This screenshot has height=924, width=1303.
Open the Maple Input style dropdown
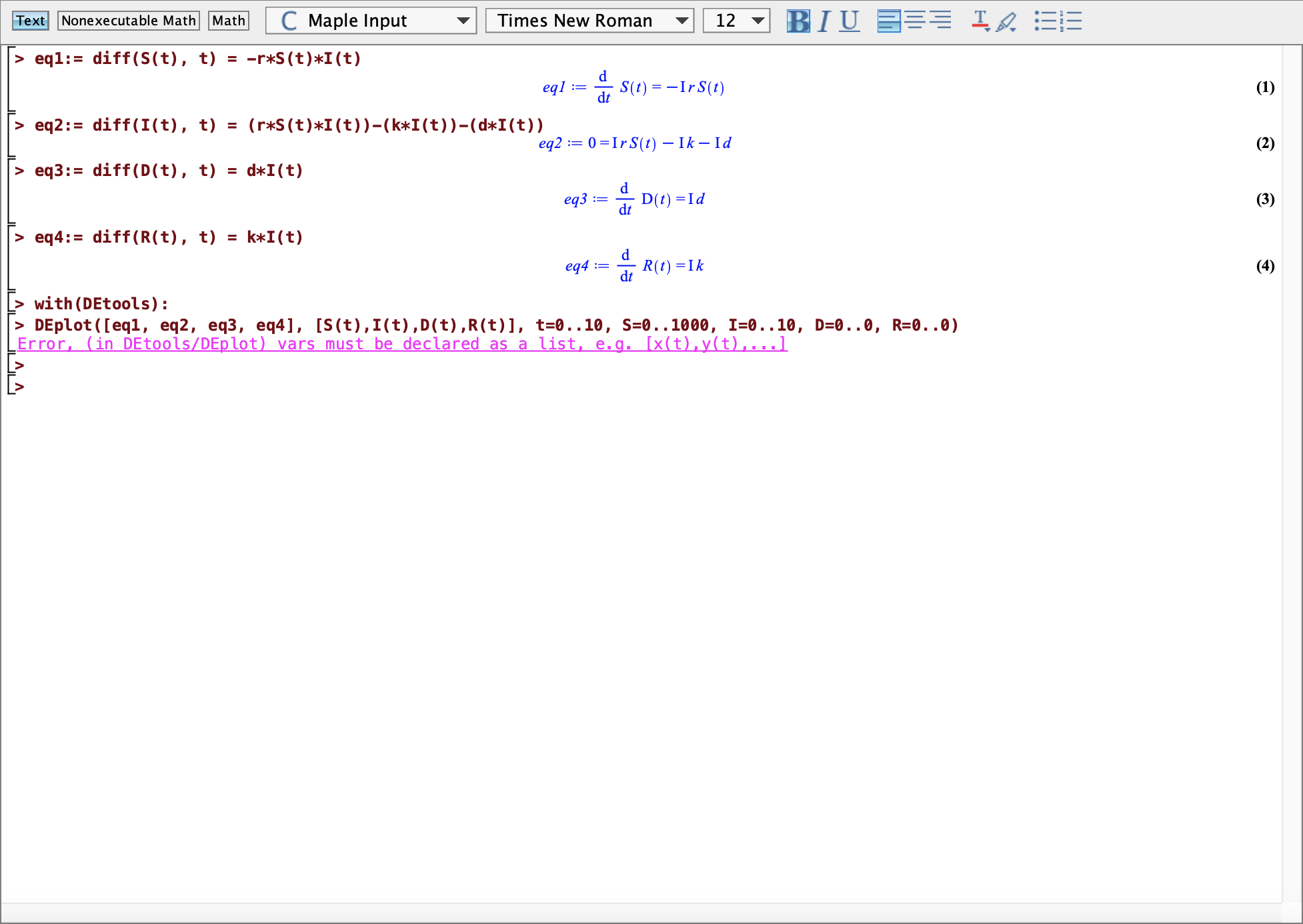371,21
